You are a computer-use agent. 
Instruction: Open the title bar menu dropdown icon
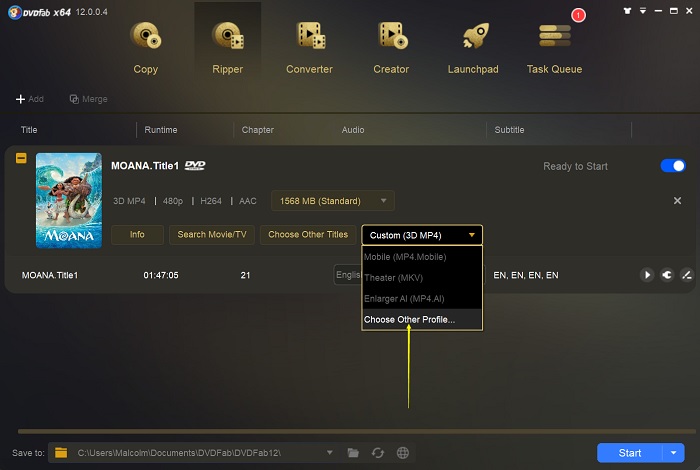point(643,11)
